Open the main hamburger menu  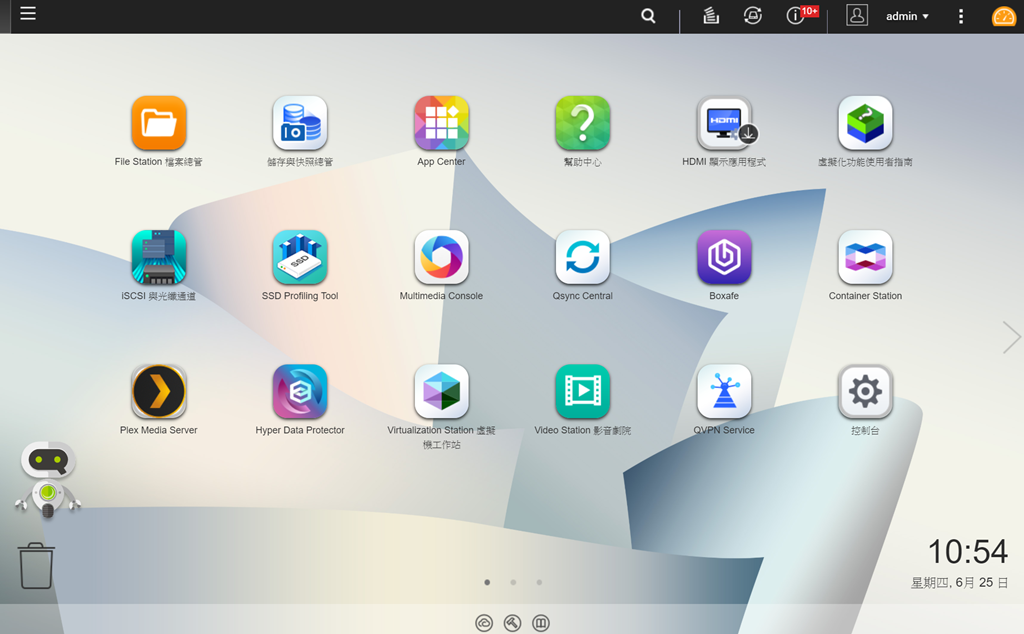28,14
